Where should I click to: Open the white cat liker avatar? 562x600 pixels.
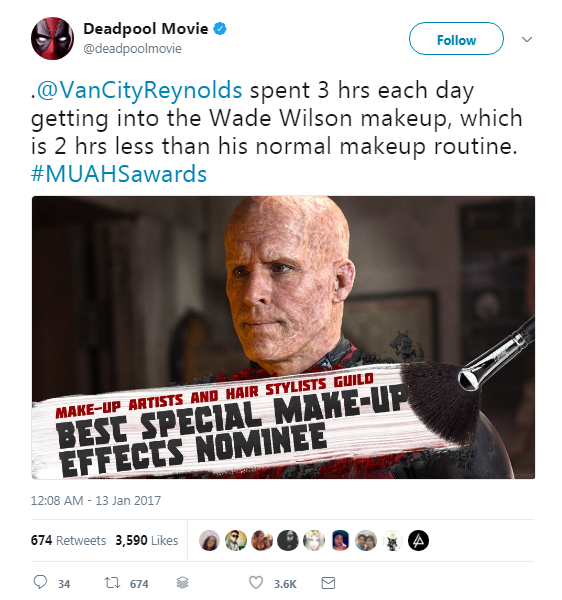392,540
